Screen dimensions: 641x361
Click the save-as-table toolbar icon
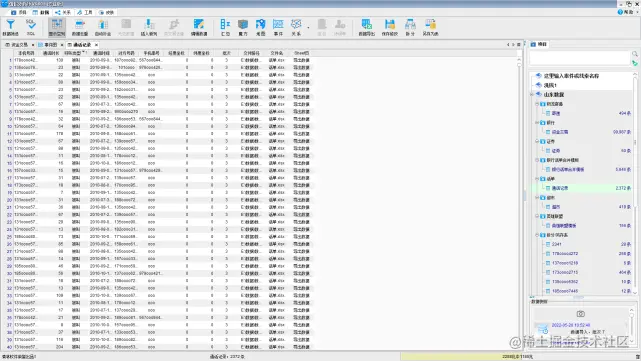(x=430, y=27)
